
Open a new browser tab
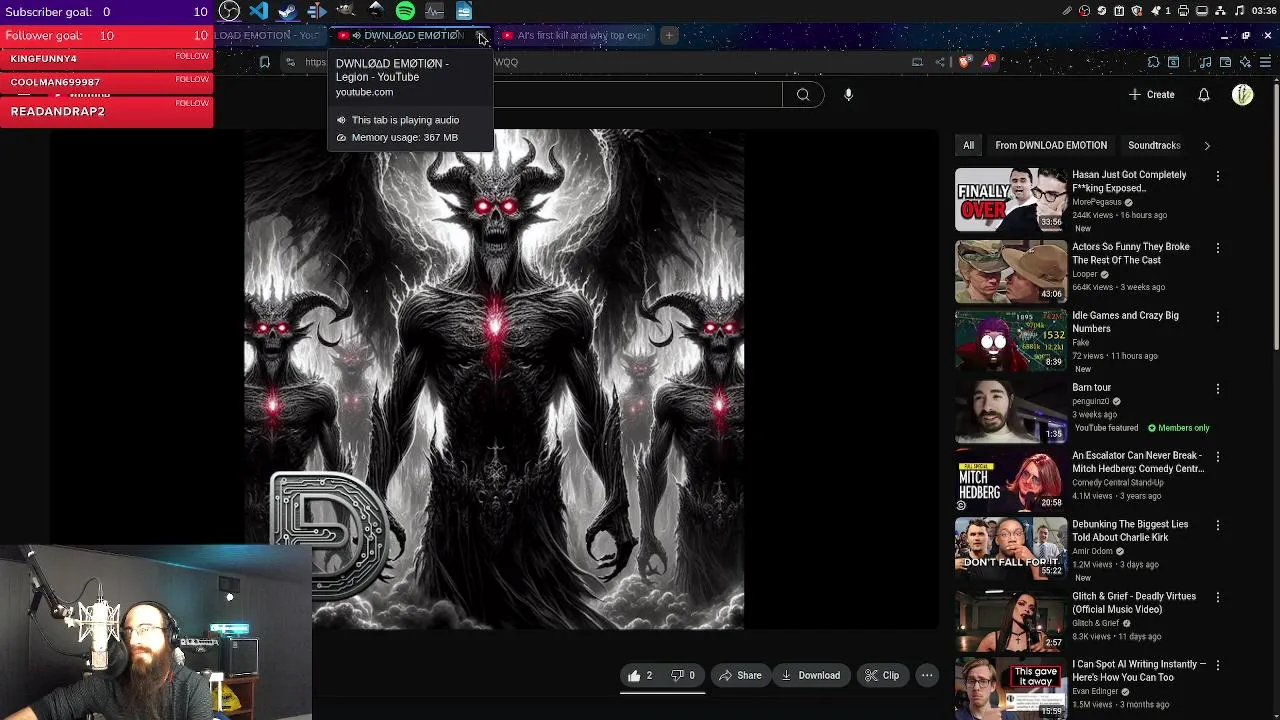pos(669,35)
